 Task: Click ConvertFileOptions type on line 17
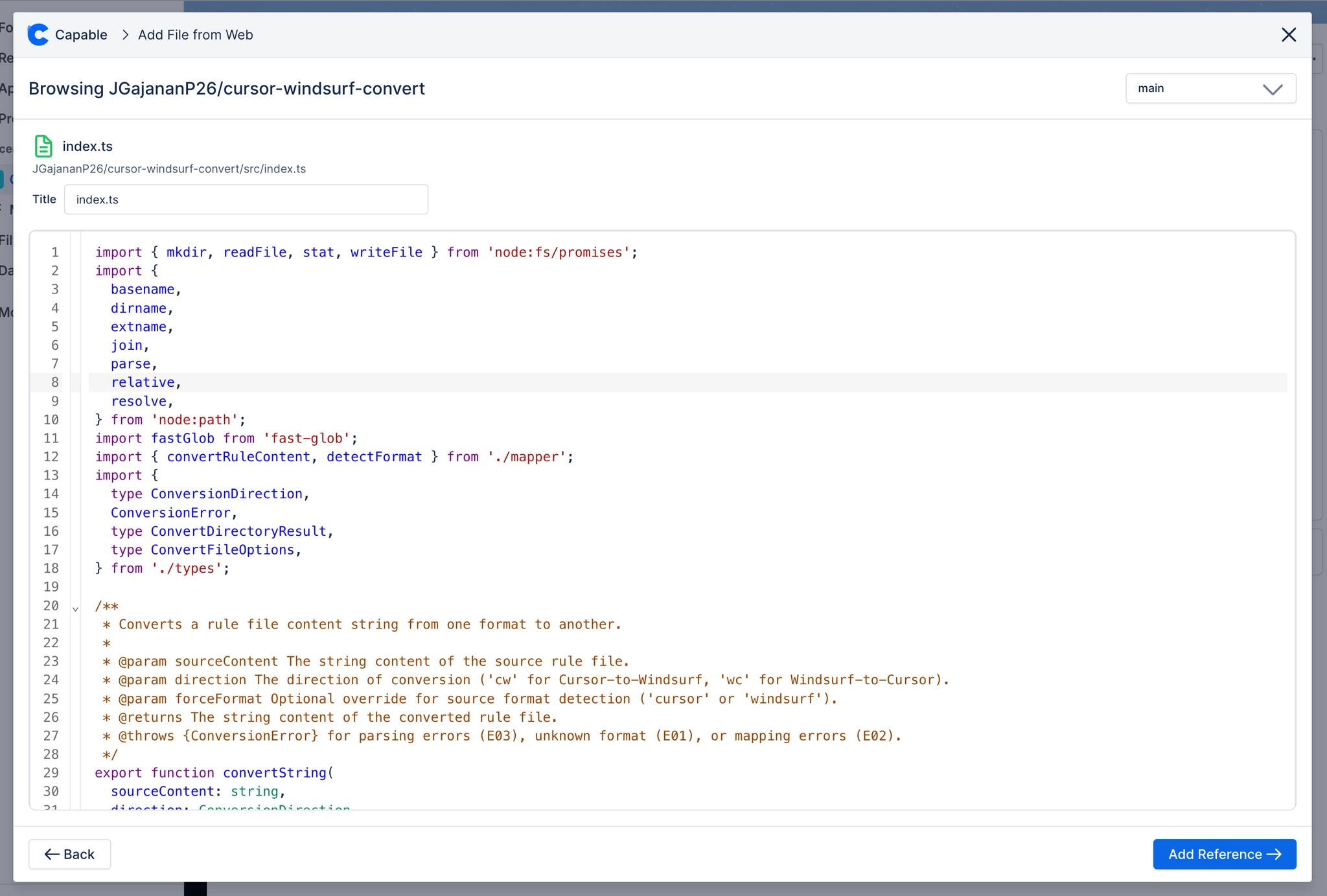click(x=223, y=550)
